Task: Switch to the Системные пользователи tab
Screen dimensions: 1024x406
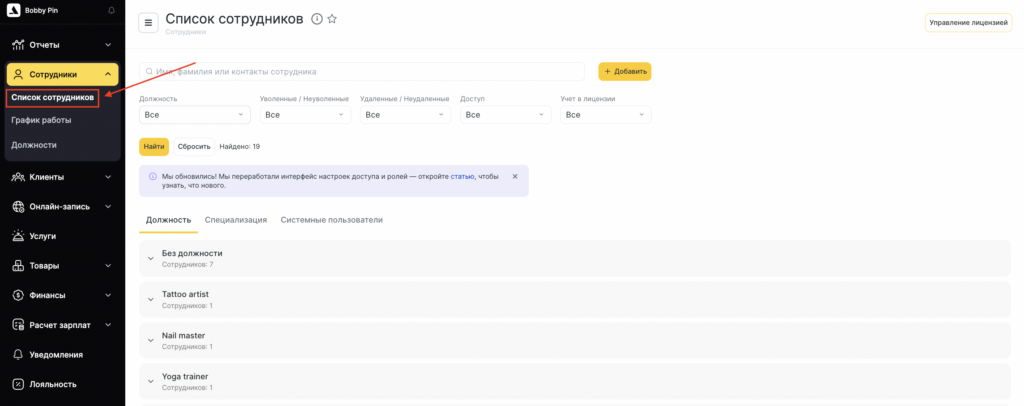Action: pos(331,220)
